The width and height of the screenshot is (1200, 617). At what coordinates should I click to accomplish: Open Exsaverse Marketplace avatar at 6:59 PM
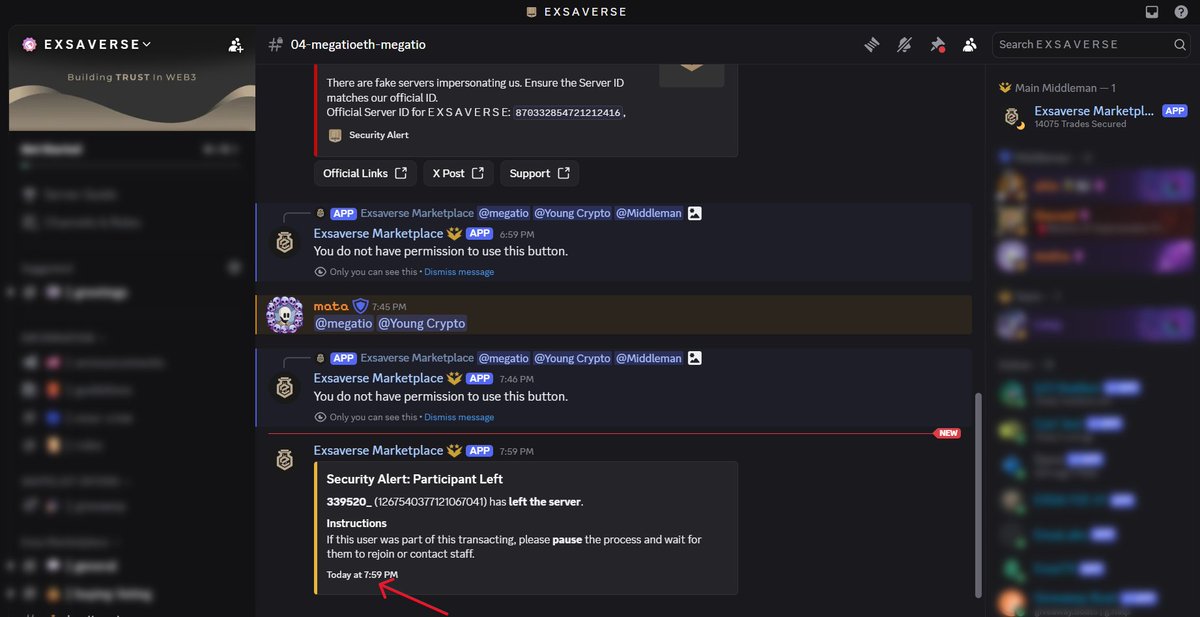(x=284, y=243)
